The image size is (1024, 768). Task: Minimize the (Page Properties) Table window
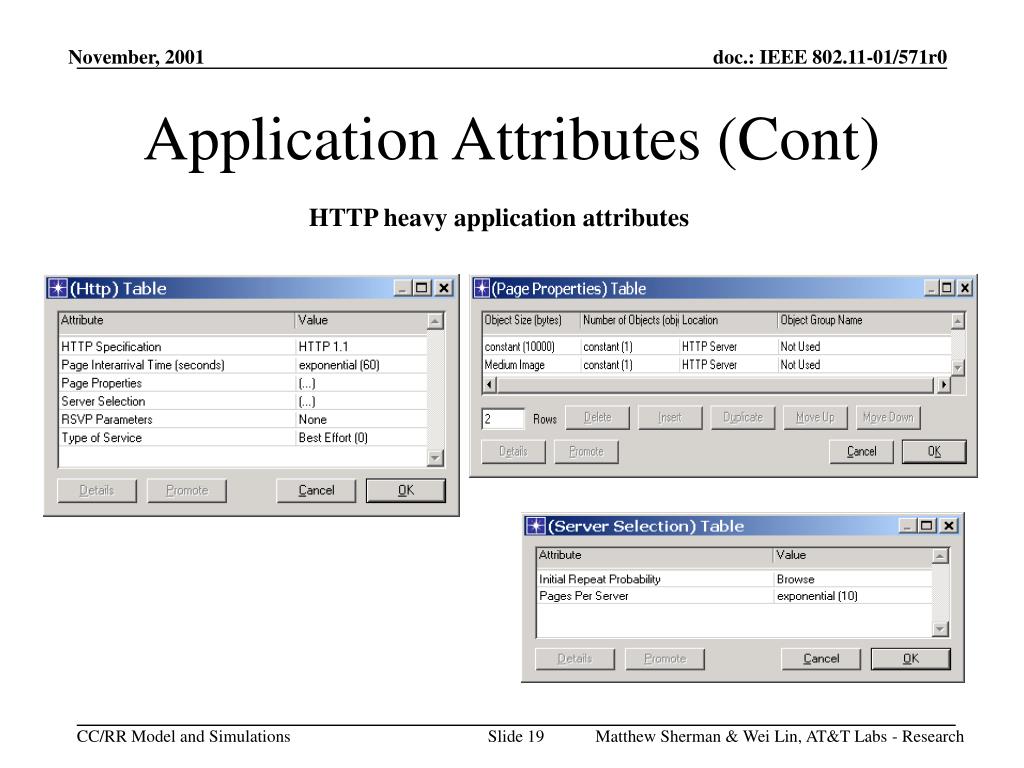coord(932,288)
